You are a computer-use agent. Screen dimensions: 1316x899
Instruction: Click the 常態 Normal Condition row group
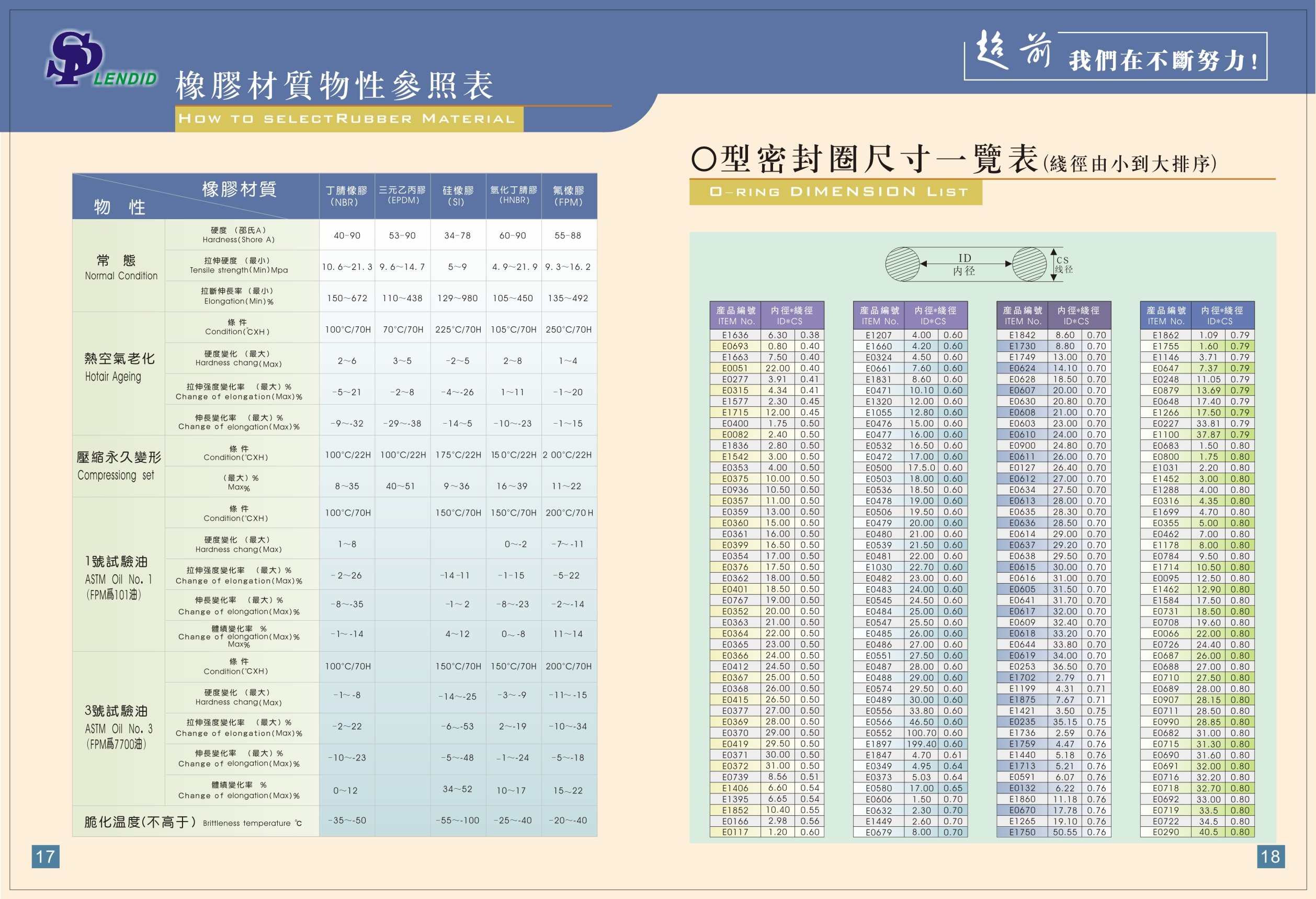click(x=118, y=266)
